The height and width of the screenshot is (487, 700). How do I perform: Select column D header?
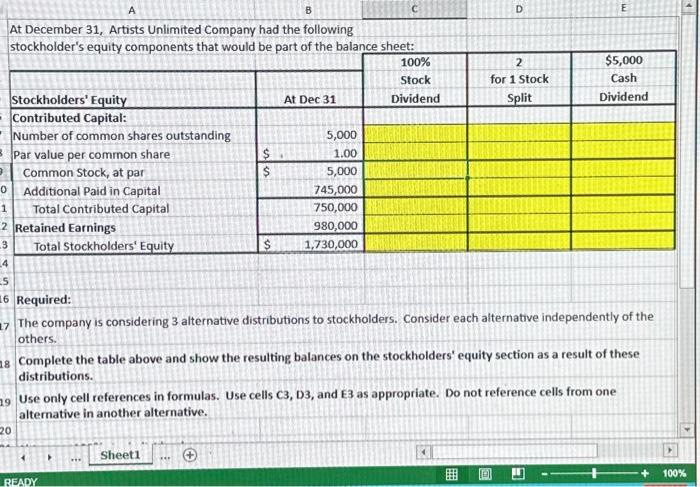[519, 8]
